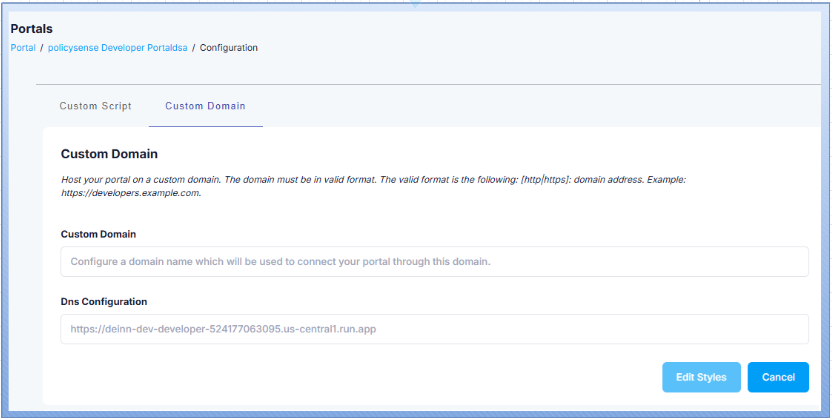Click the Dns Configuration field label
This screenshot has width=833, height=419.
pyautogui.click(x=104, y=301)
